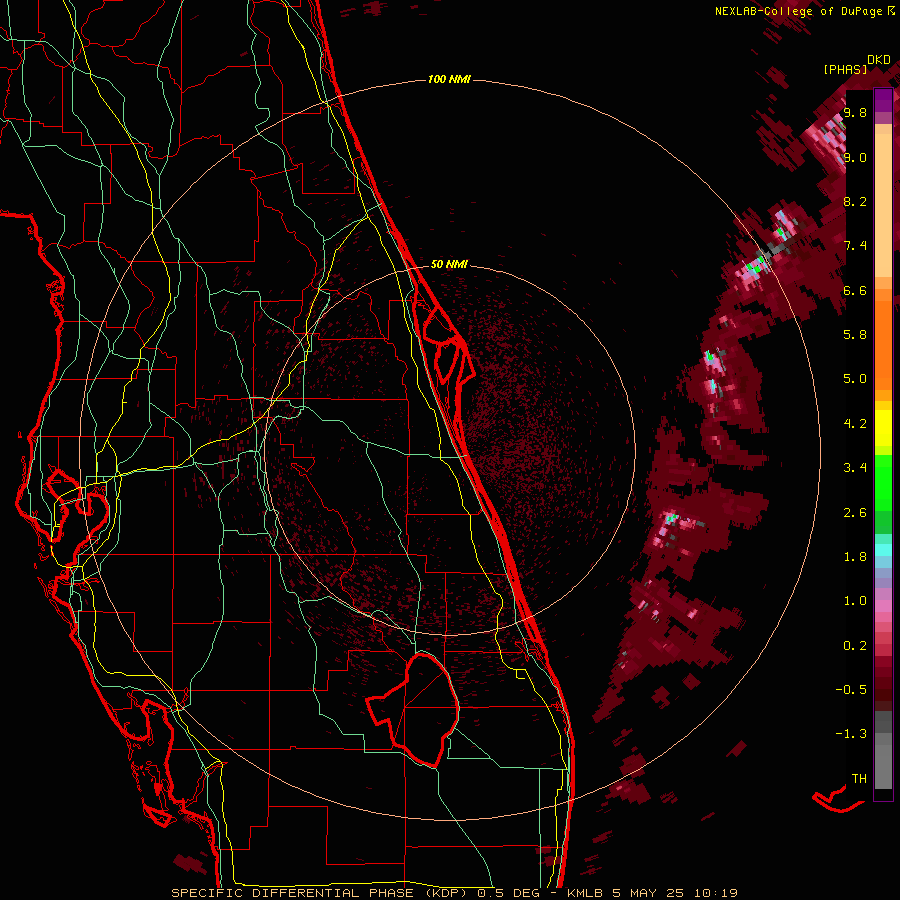Click the 4.2 scale value
The height and width of the screenshot is (900, 900).
click(855, 424)
